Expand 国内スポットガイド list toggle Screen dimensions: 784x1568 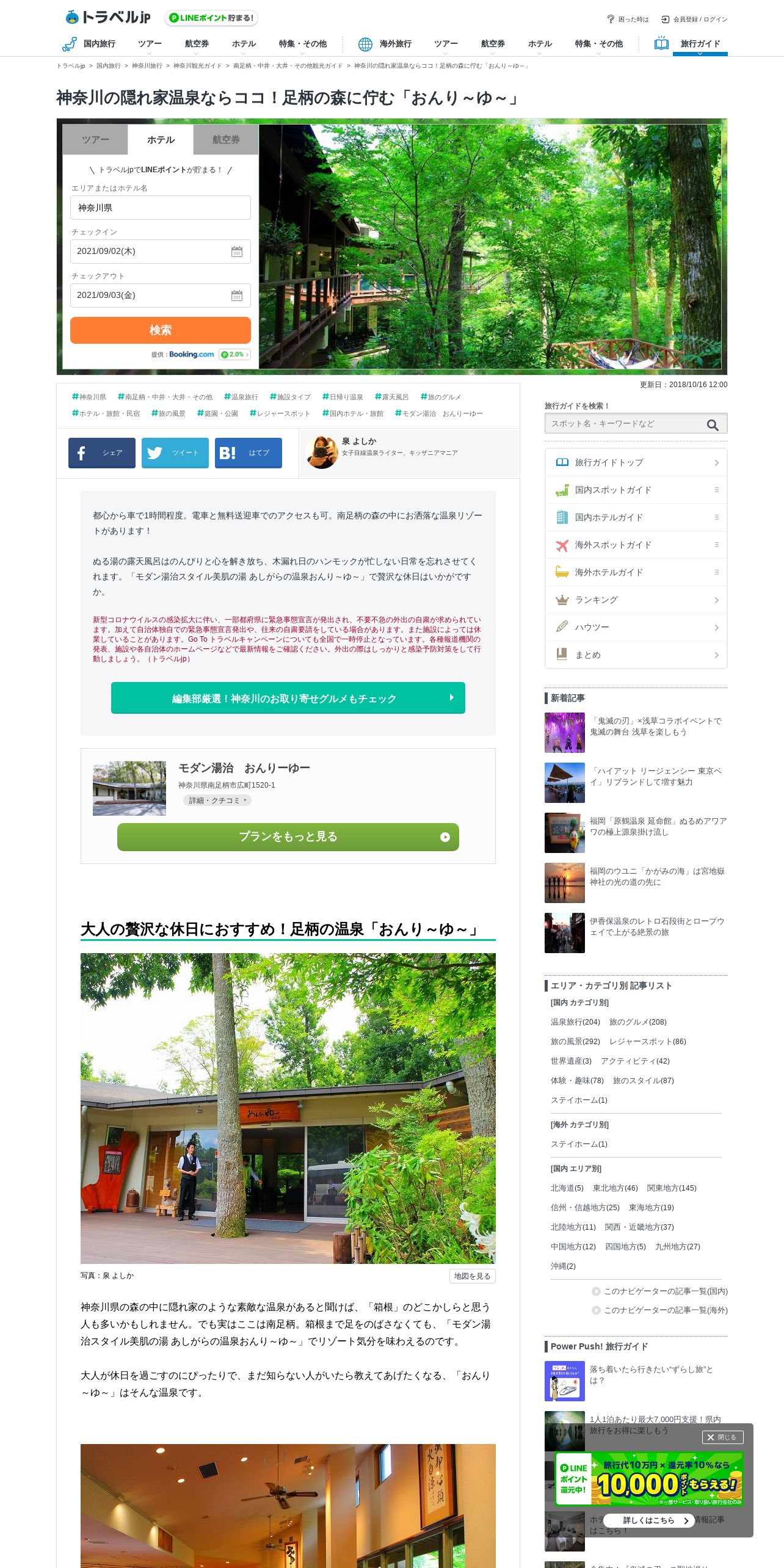tap(717, 490)
